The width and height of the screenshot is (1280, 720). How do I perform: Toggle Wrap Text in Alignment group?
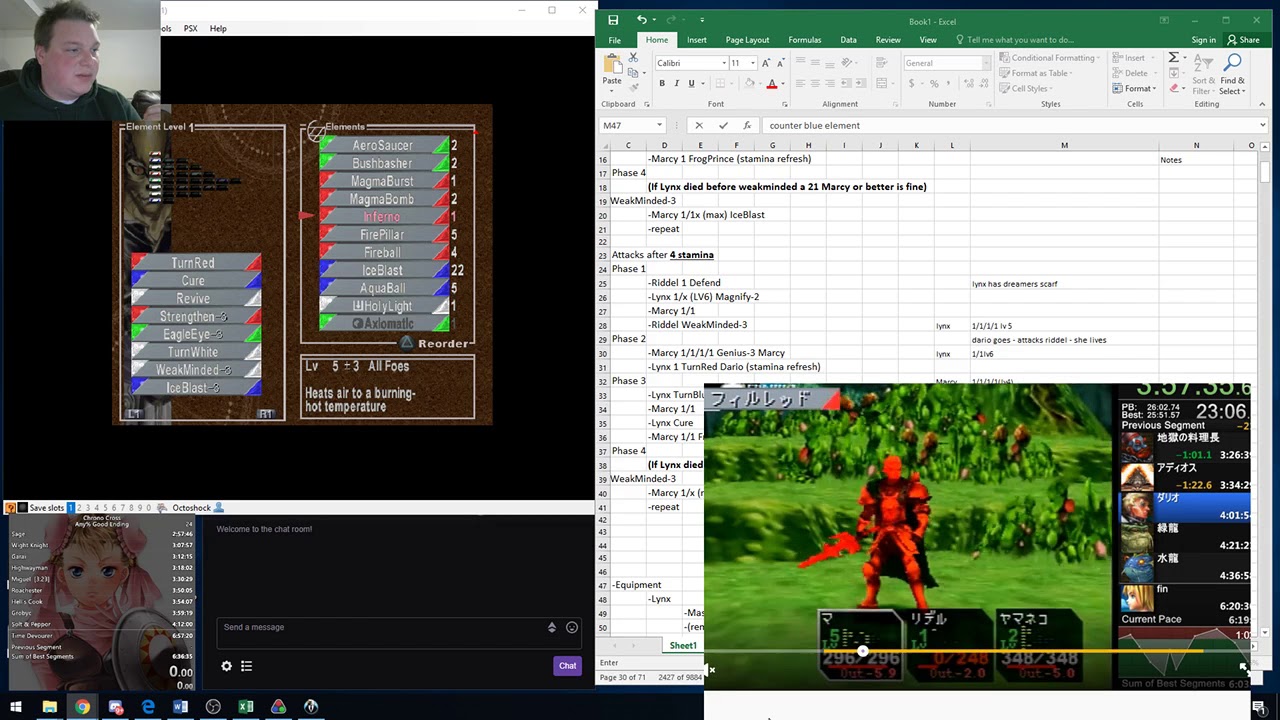coord(881,63)
